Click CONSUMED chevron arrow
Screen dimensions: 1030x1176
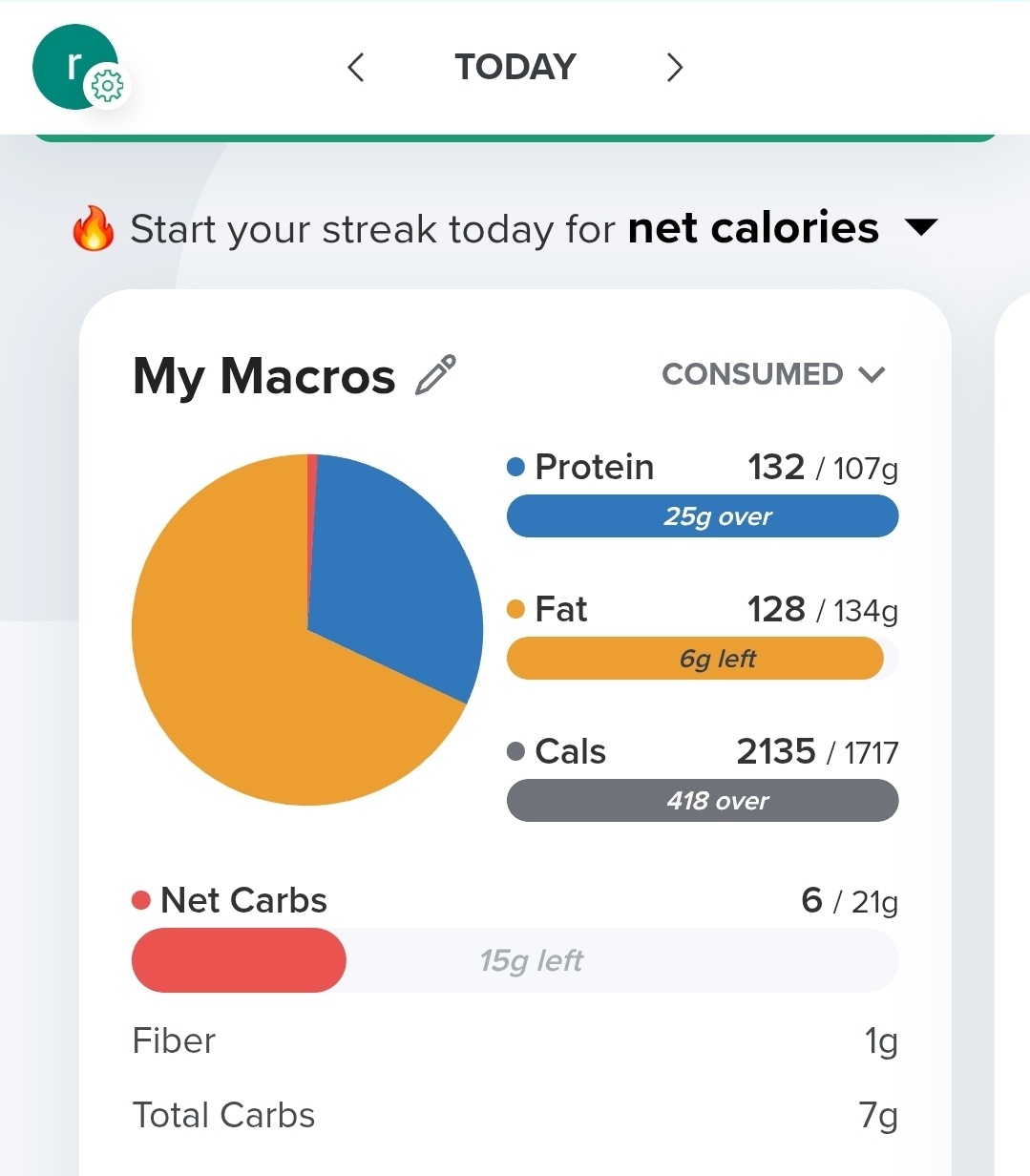[x=872, y=374]
